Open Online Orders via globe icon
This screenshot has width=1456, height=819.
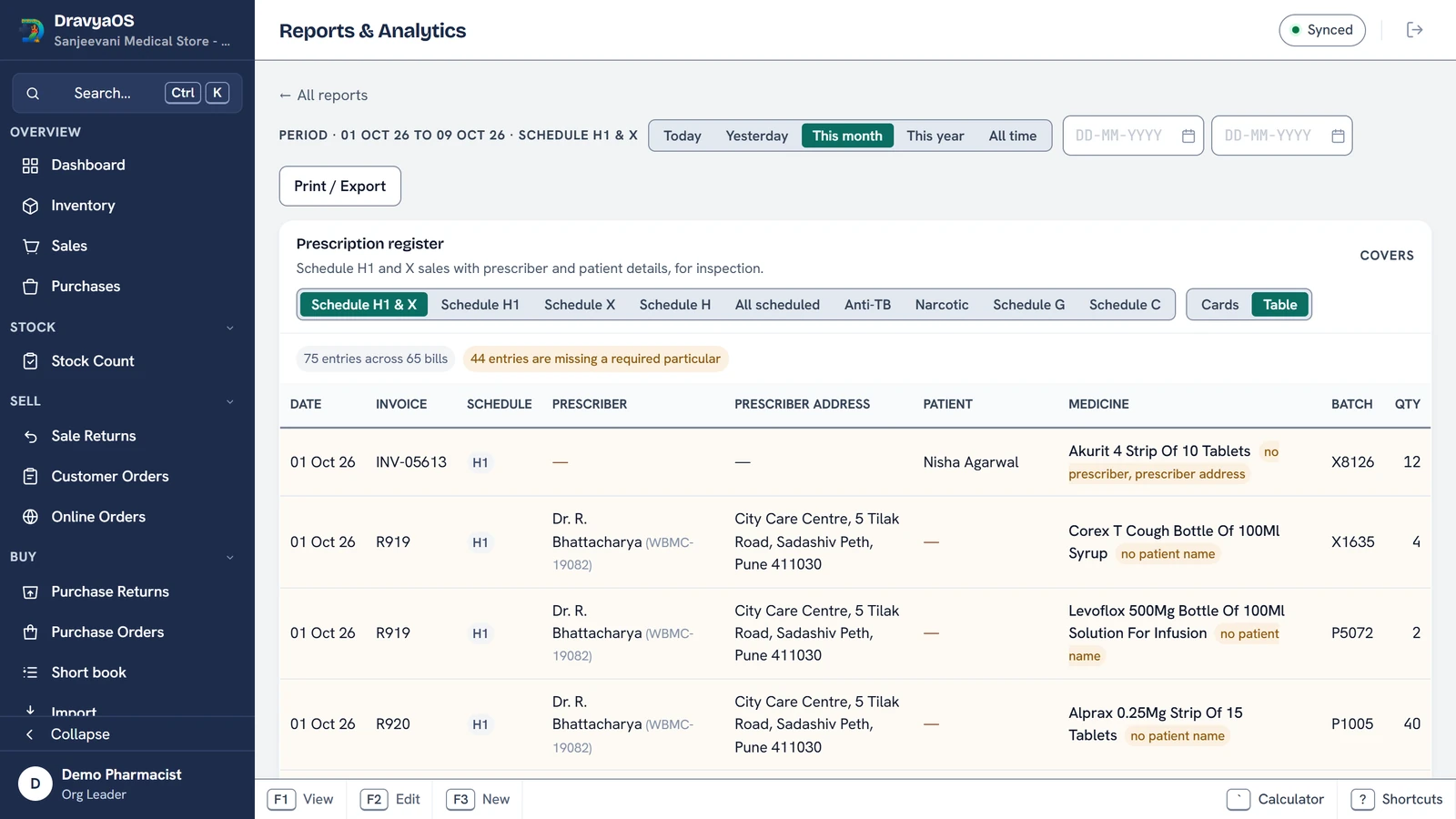[30, 517]
